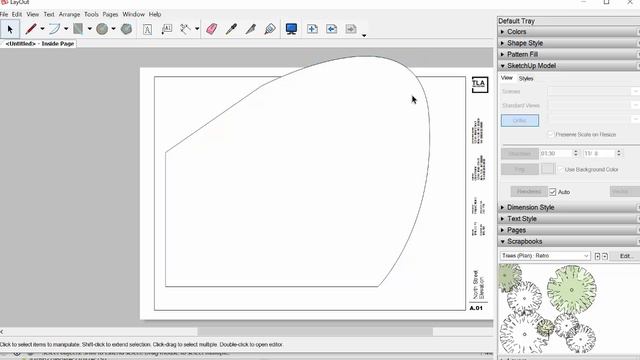Toggle the Auto render checkbox
This screenshot has height=360, width=640.
tap(553, 192)
